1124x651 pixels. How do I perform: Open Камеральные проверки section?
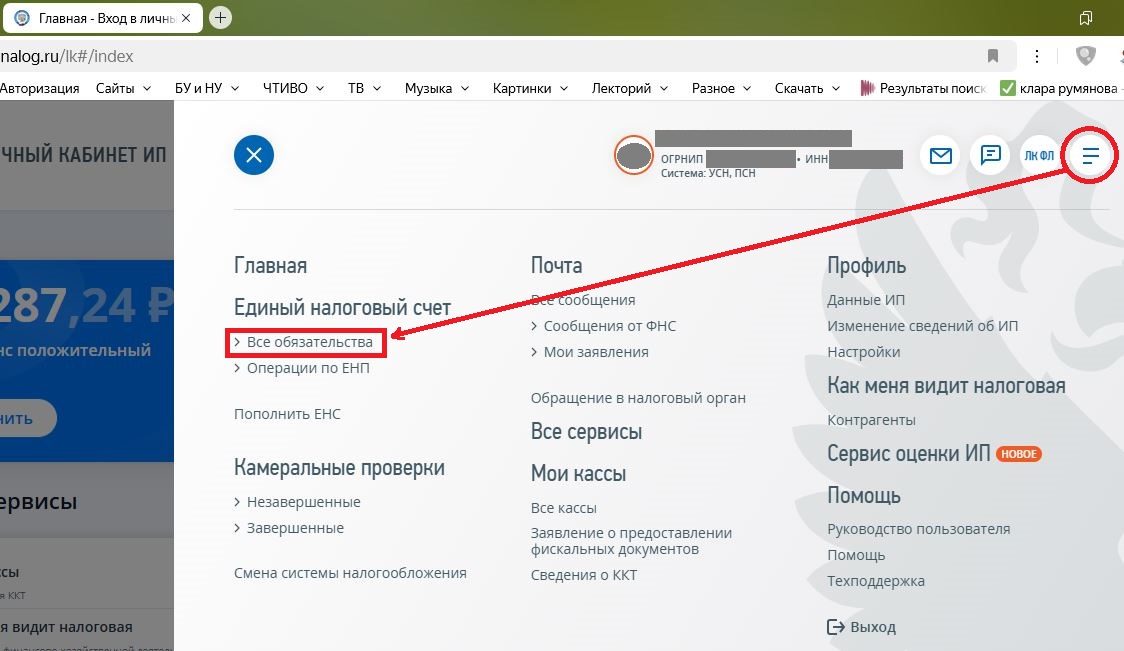(x=339, y=467)
